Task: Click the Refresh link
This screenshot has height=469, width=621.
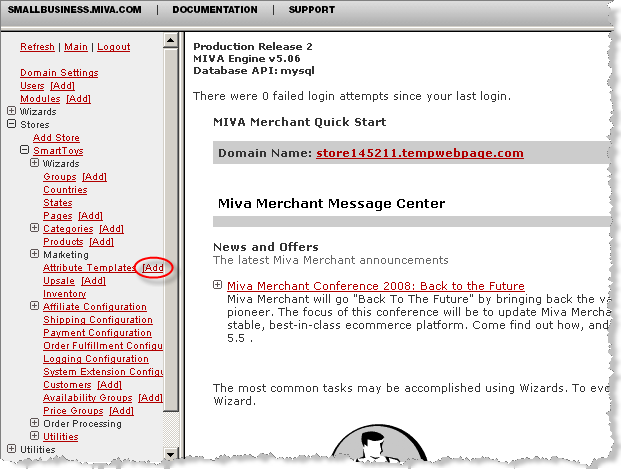Action: [37, 47]
